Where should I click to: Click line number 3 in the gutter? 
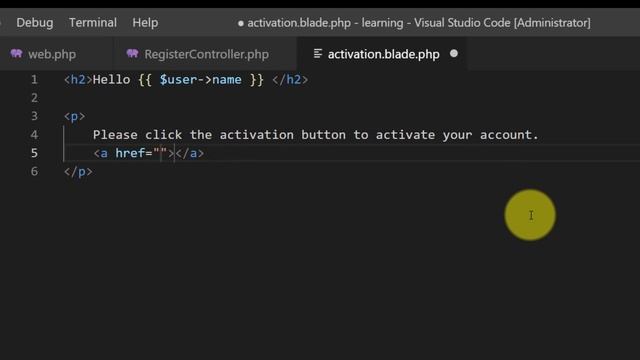click(x=34, y=116)
